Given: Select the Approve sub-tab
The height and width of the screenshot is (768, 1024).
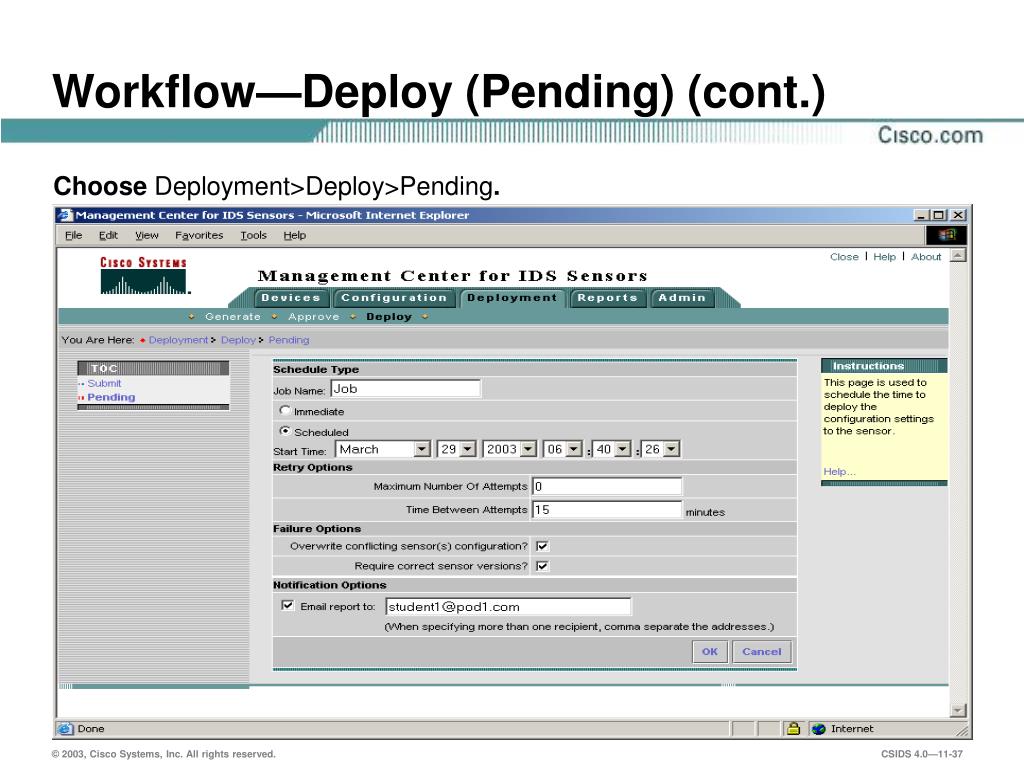Looking at the screenshot, I should pos(313,317).
